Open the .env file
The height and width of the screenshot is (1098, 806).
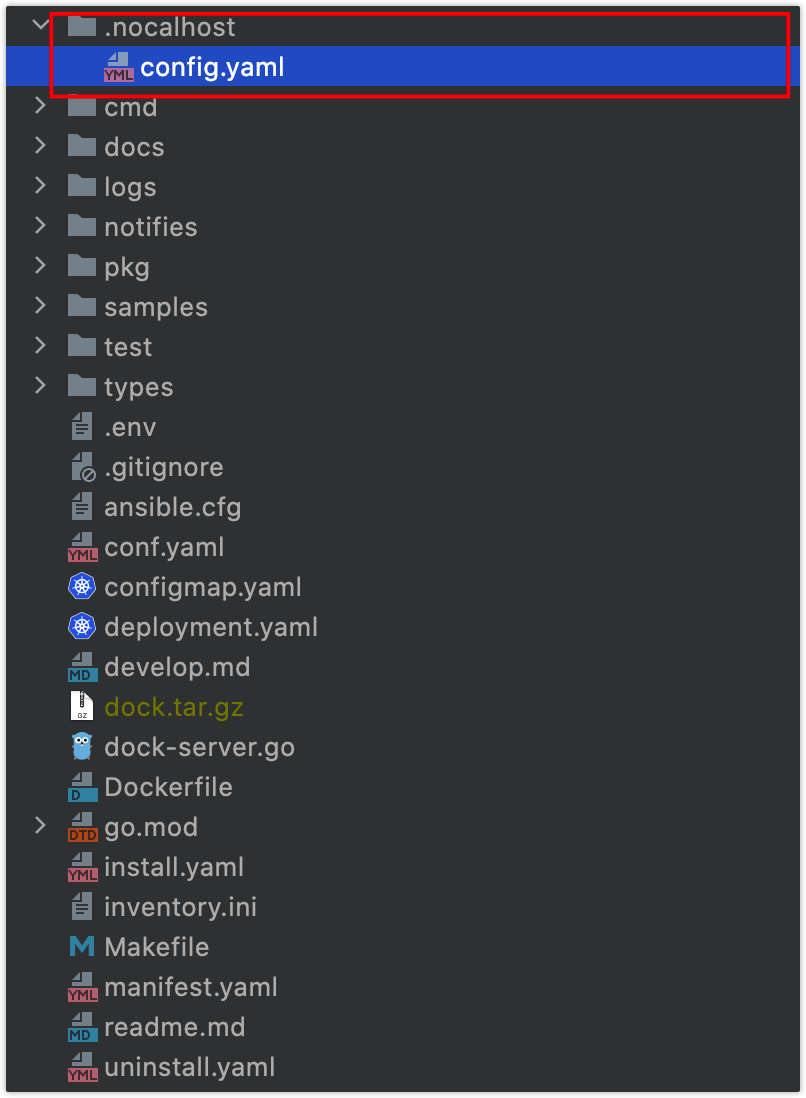(x=131, y=427)
